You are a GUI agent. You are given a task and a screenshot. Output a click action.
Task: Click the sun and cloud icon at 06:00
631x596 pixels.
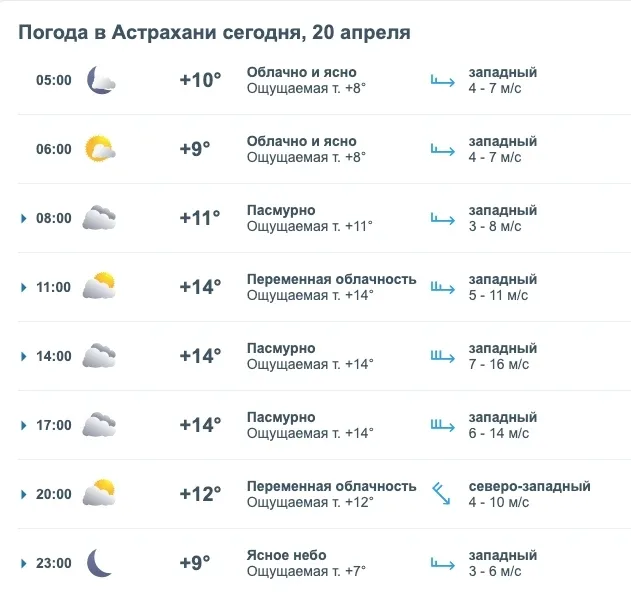pos(100,149)
